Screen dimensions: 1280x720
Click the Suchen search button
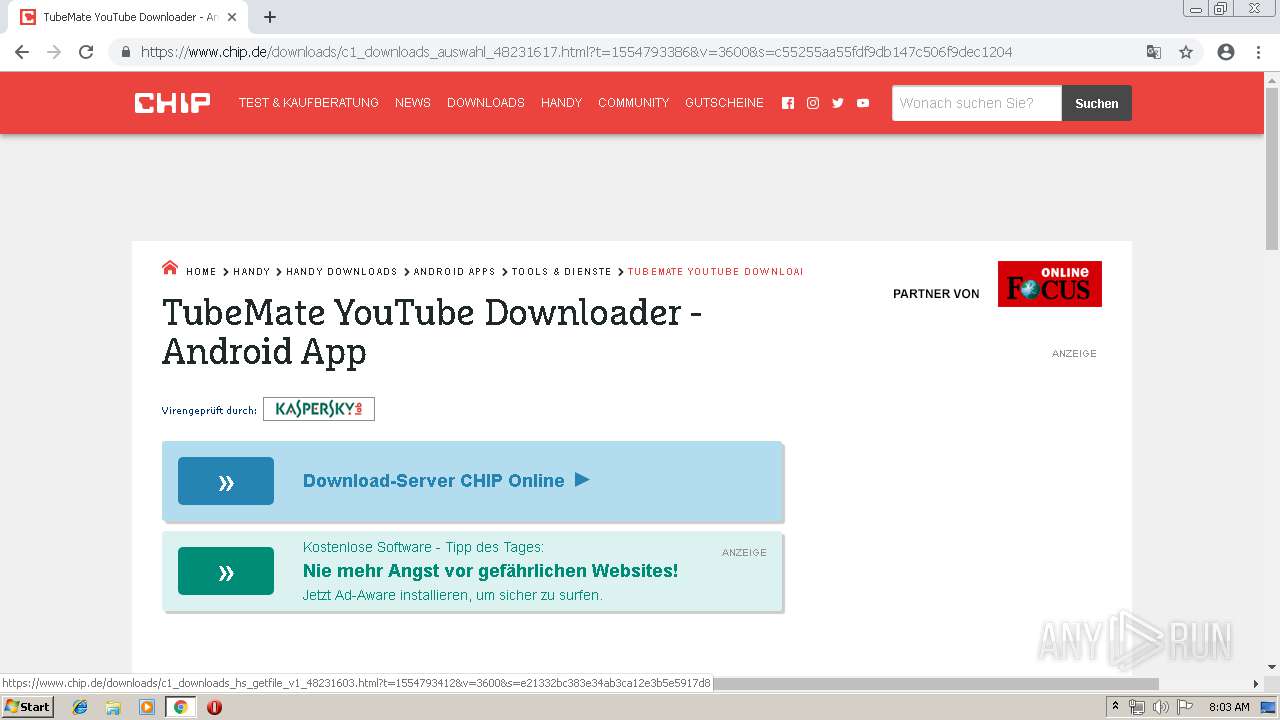1097,103
